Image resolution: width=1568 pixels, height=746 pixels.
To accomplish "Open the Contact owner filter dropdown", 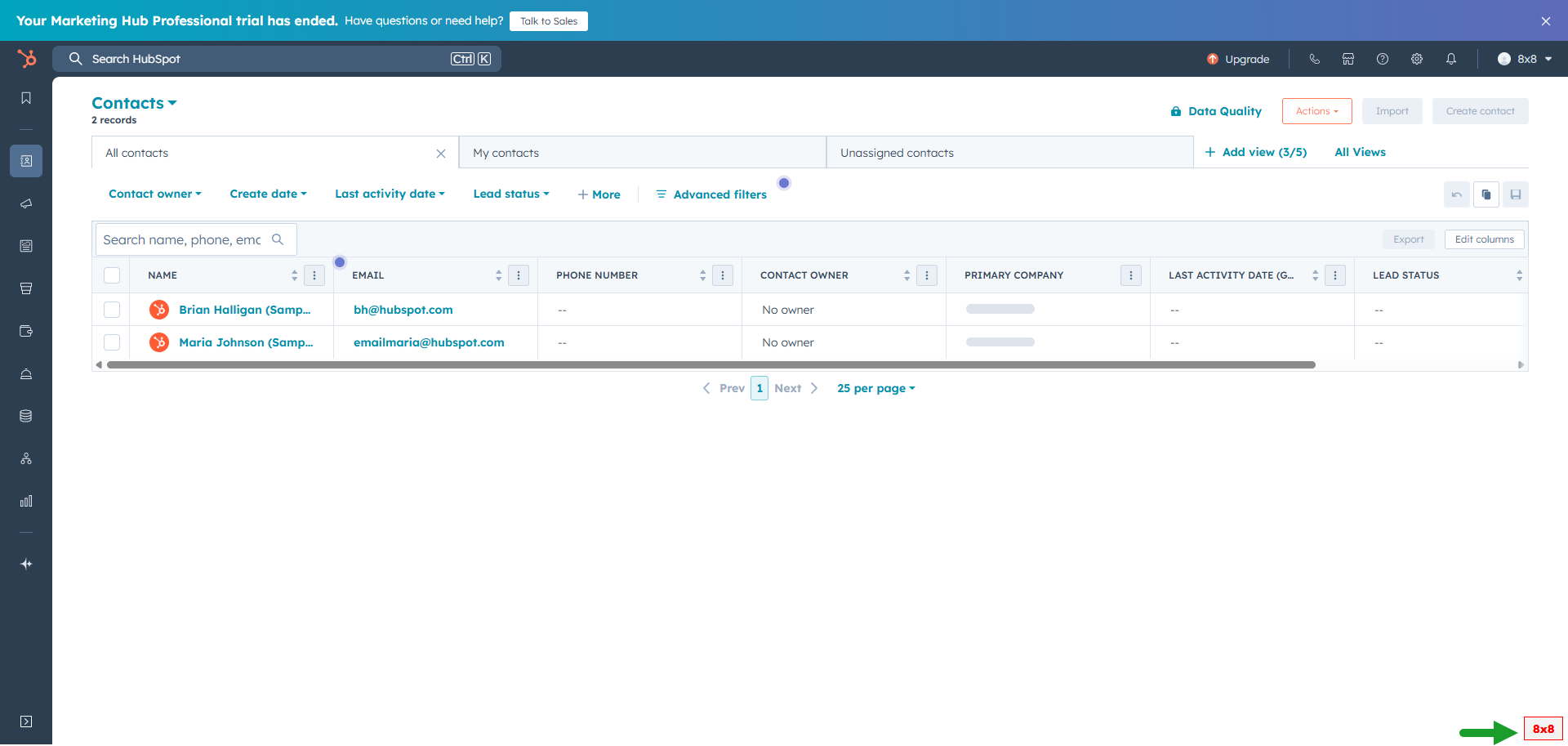I will click(x=155, y=194).
